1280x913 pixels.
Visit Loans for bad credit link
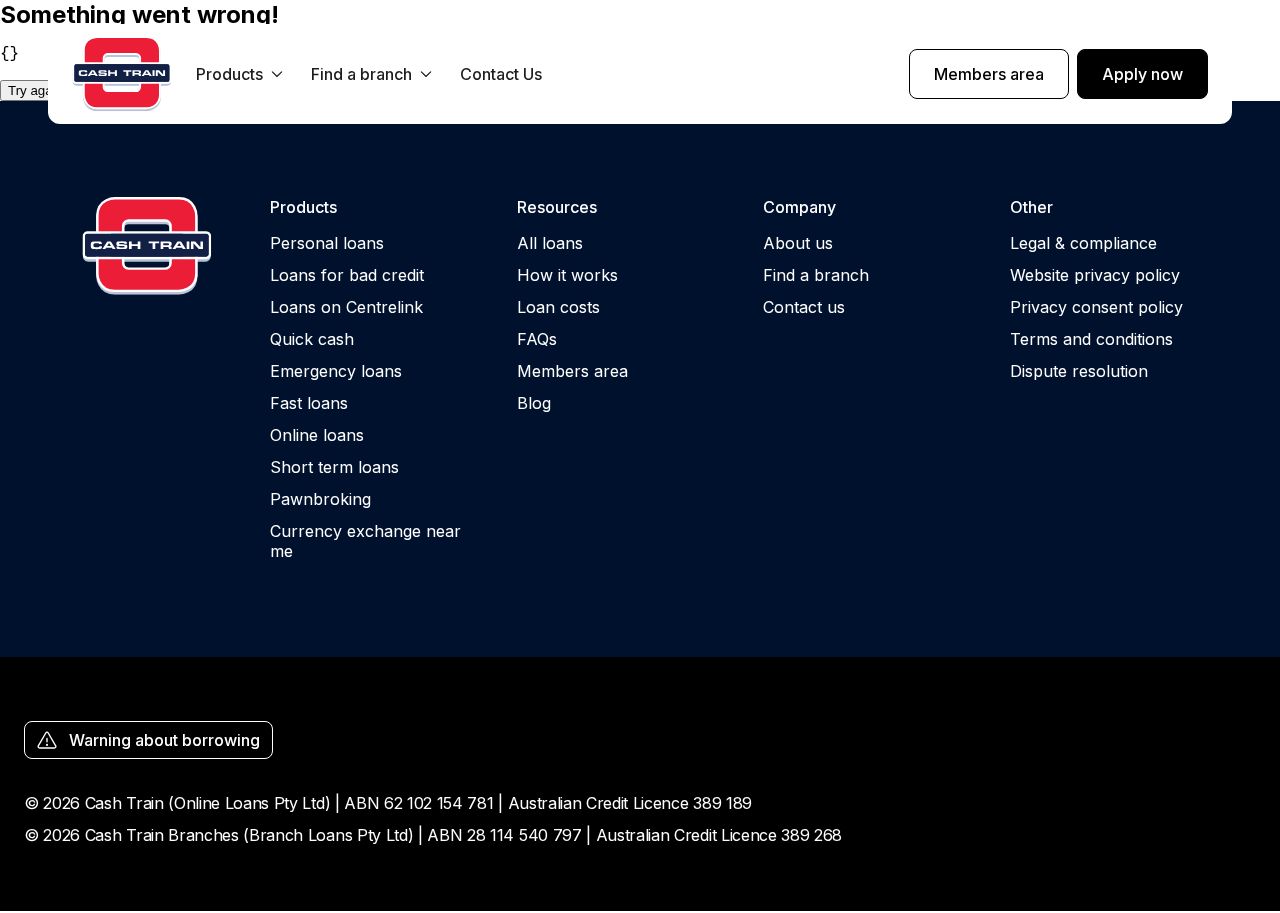pyautogui.click(x=347, y=275)
